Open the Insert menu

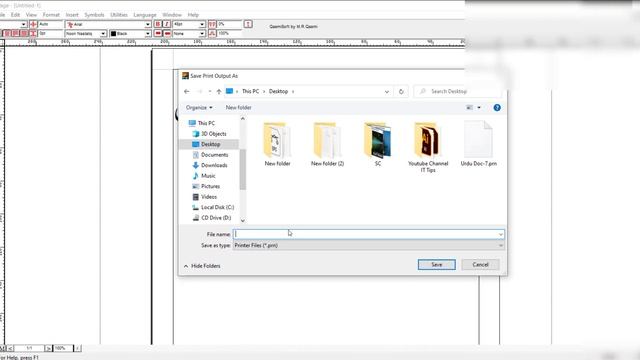coord(72,15)
